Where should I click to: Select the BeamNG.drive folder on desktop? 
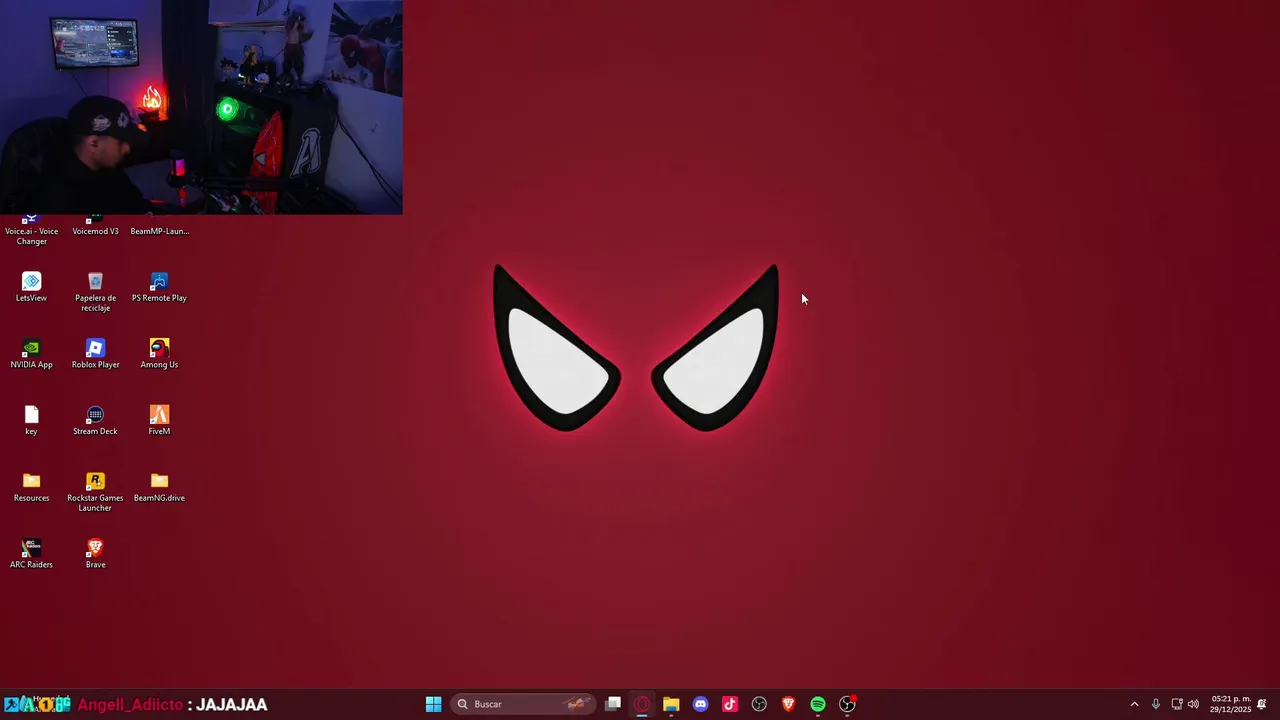pyautogui.click(x=159, y=488)
